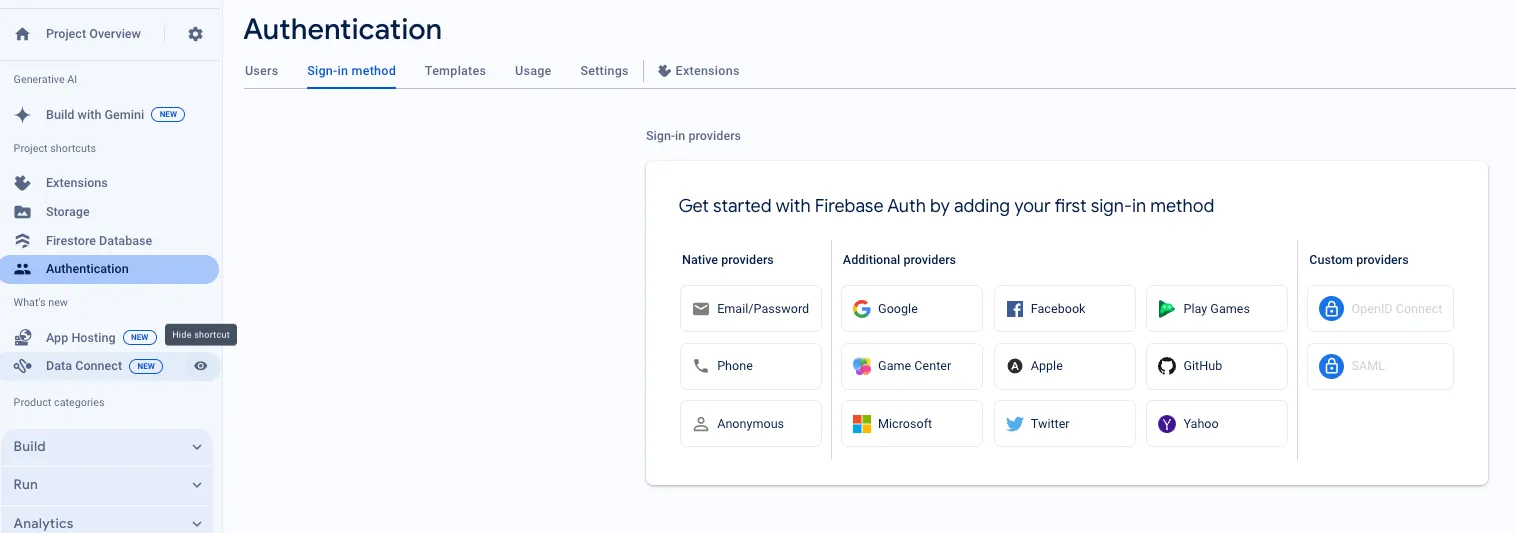Viewport: 1516px width, 533px height.
Task: Click the Play Games logo icon
Action: point(1167,309)
